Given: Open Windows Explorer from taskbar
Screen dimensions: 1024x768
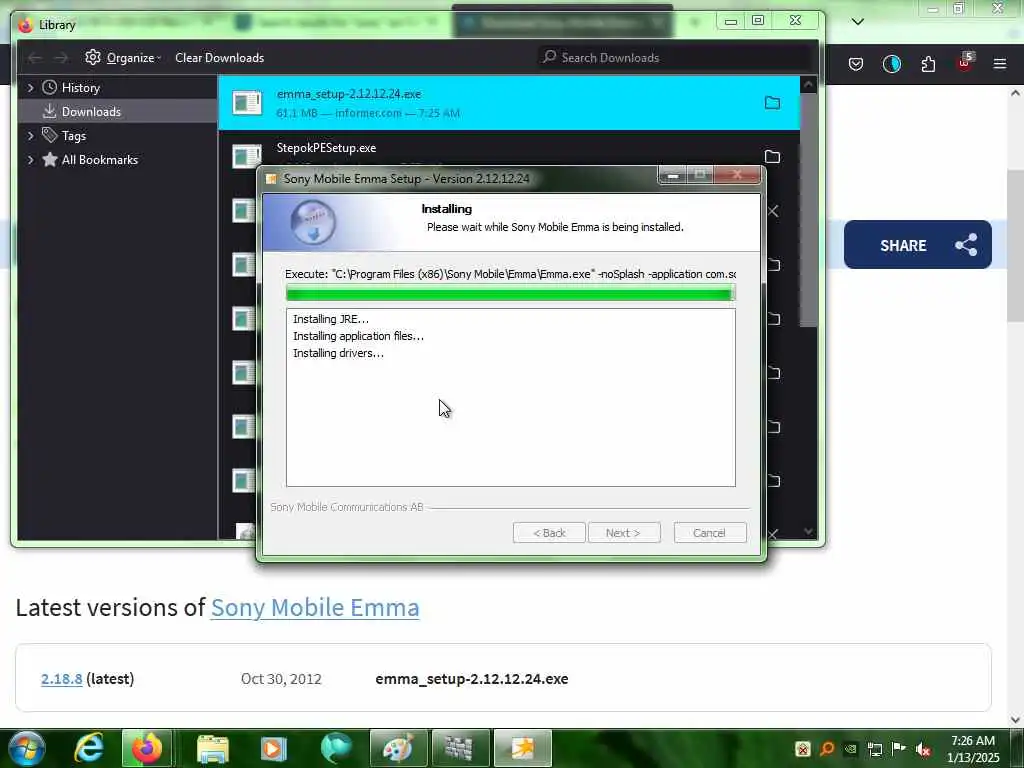Looking at the screenshot, I should [x=213, y=748].
